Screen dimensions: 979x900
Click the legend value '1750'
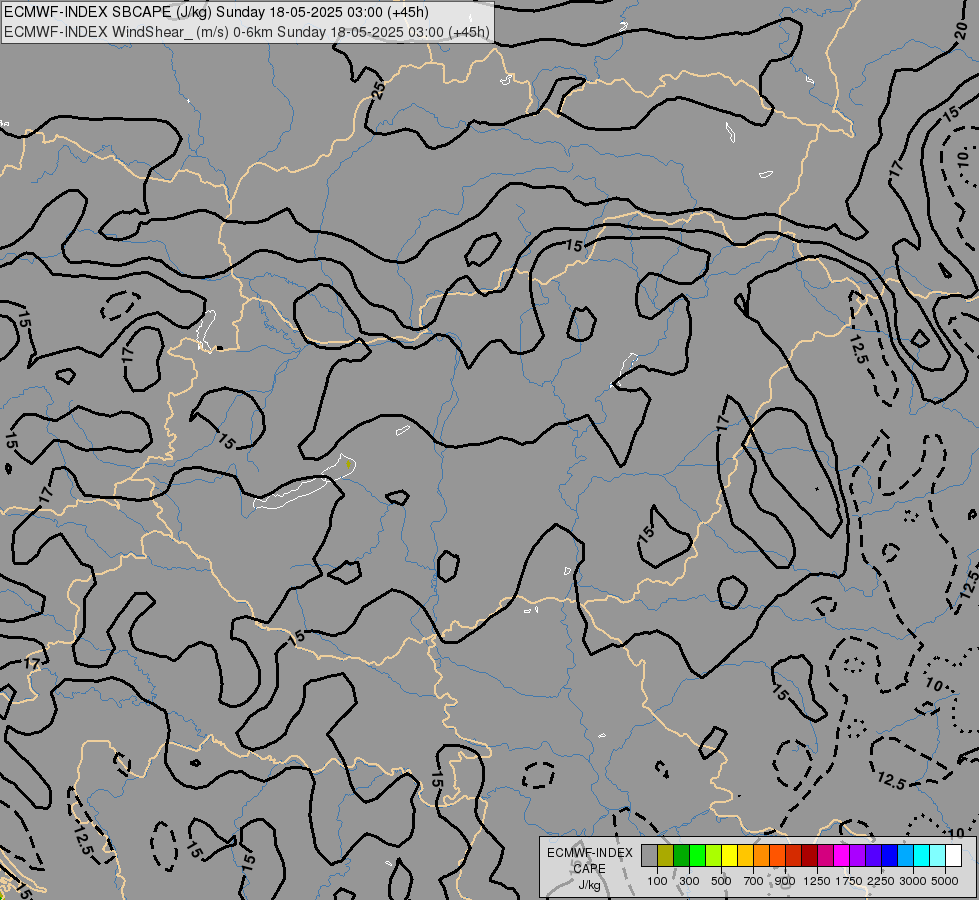(x=849, y=881)
